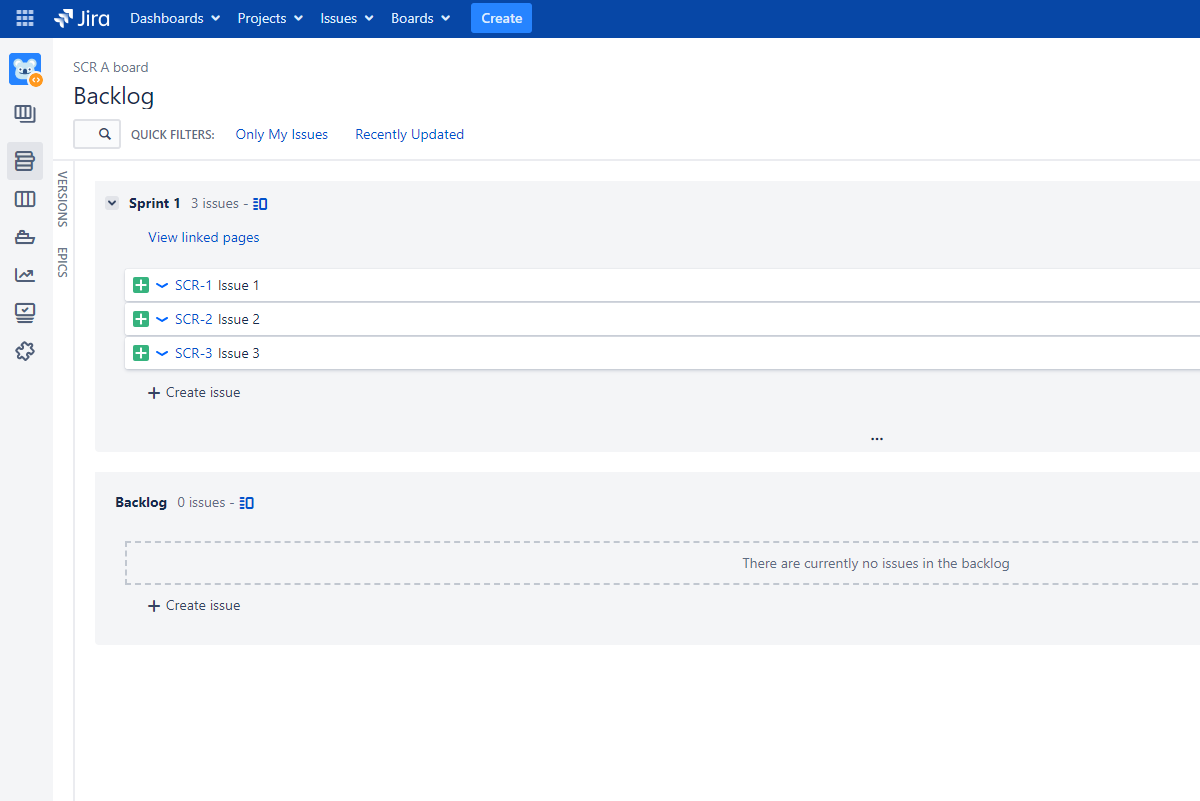Toggle the Only My Issues quick filter
The height and width of the screenshot is (801, 1200).
[x=282, y=134]
